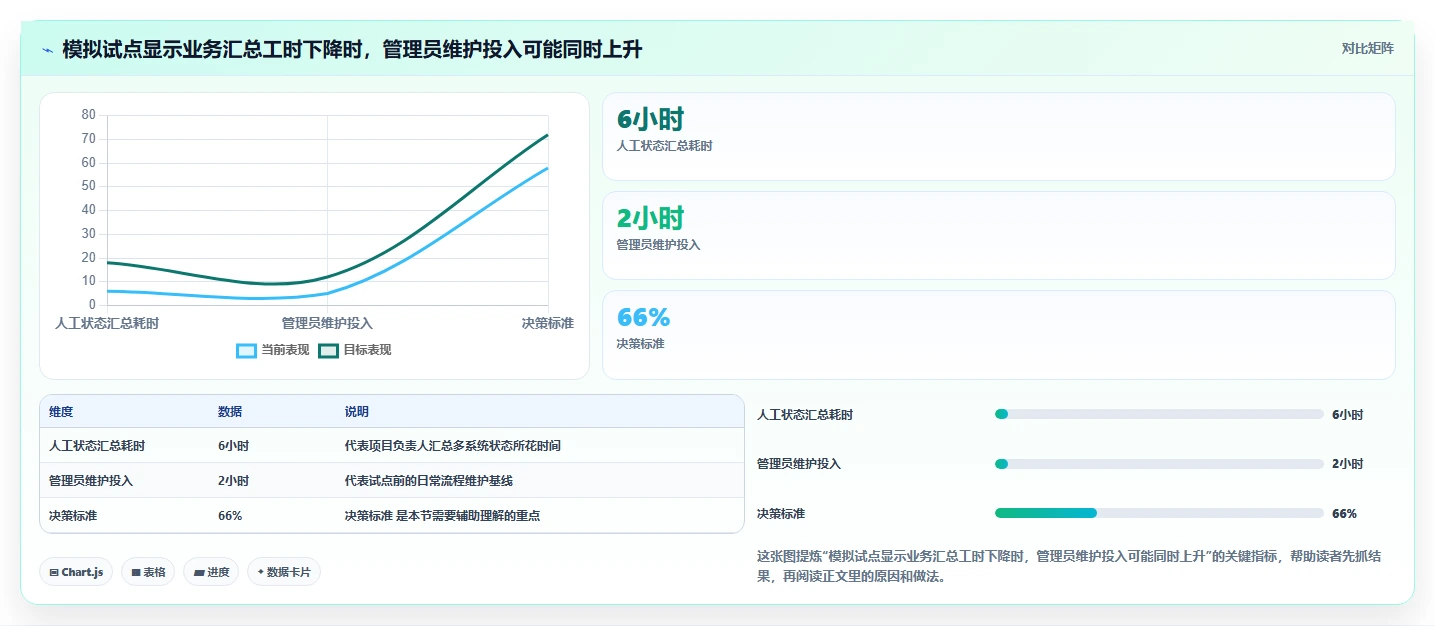Select table cell 人工状态汇总耗时
This screenshot has height=626, width=1435.
click(x=97, y=446)
